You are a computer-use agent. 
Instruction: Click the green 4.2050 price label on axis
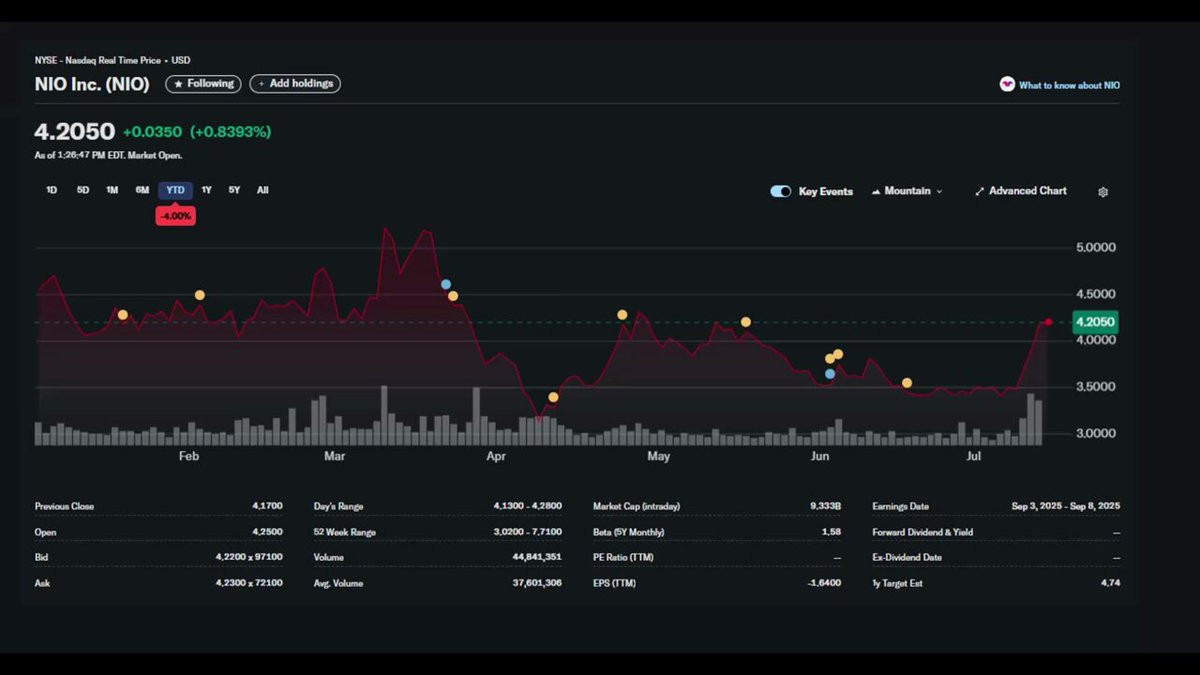point(1094,322)
